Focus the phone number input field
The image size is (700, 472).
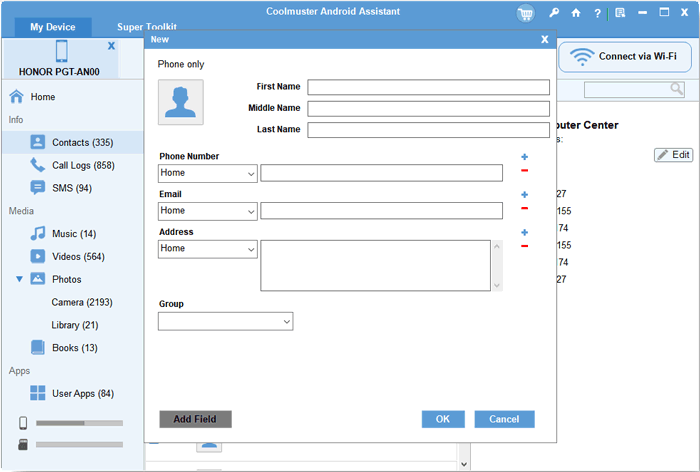pos(381,173)
